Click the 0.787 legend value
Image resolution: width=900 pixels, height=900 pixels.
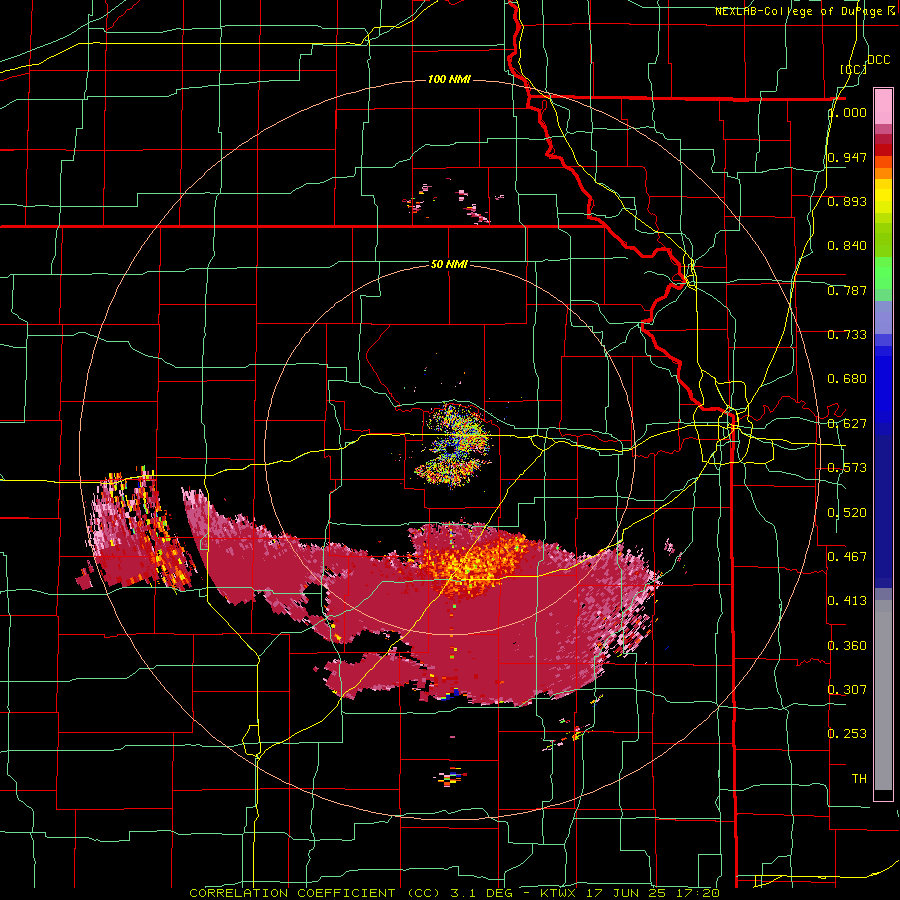tap(847, 290)
